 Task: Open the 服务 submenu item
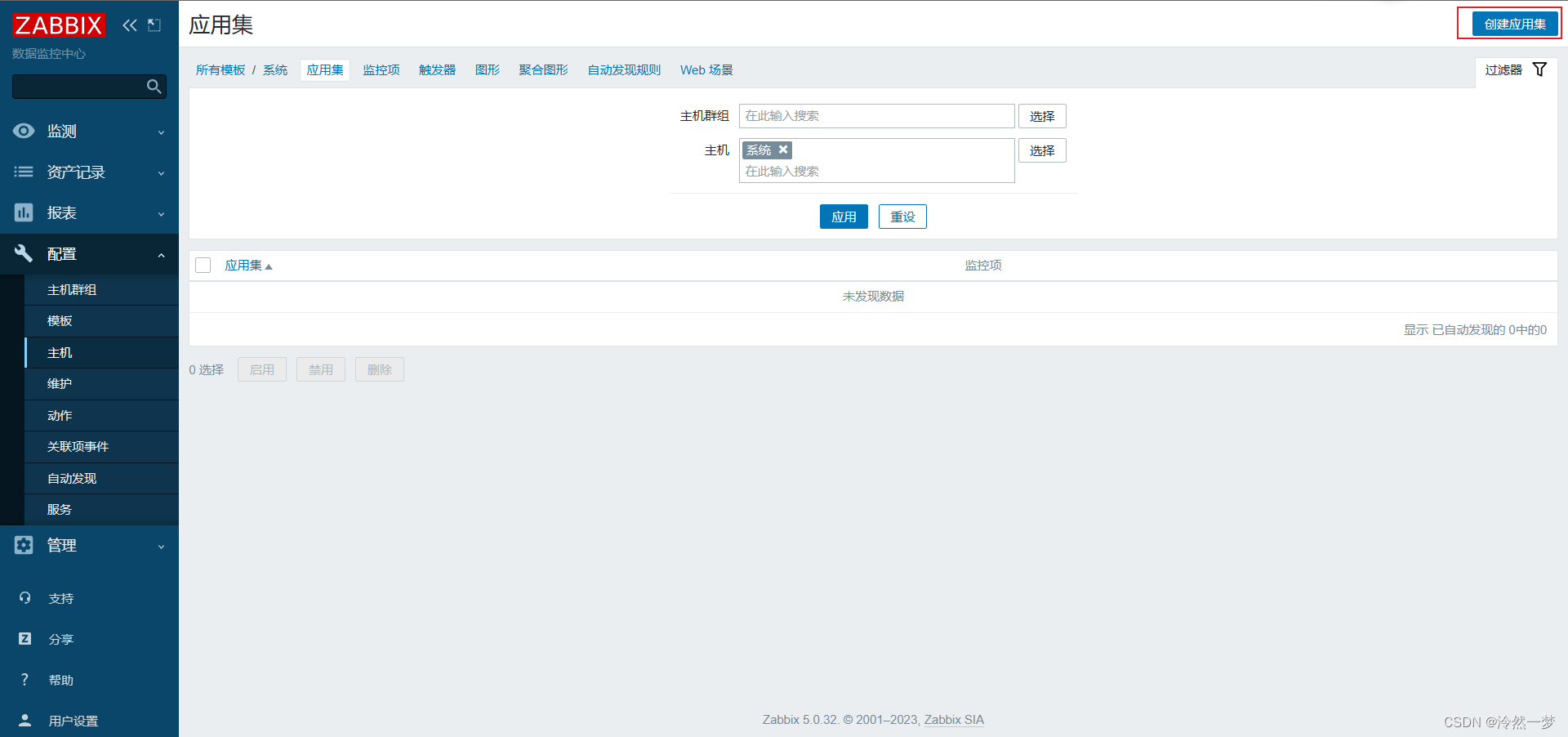(x=101, y=510)
